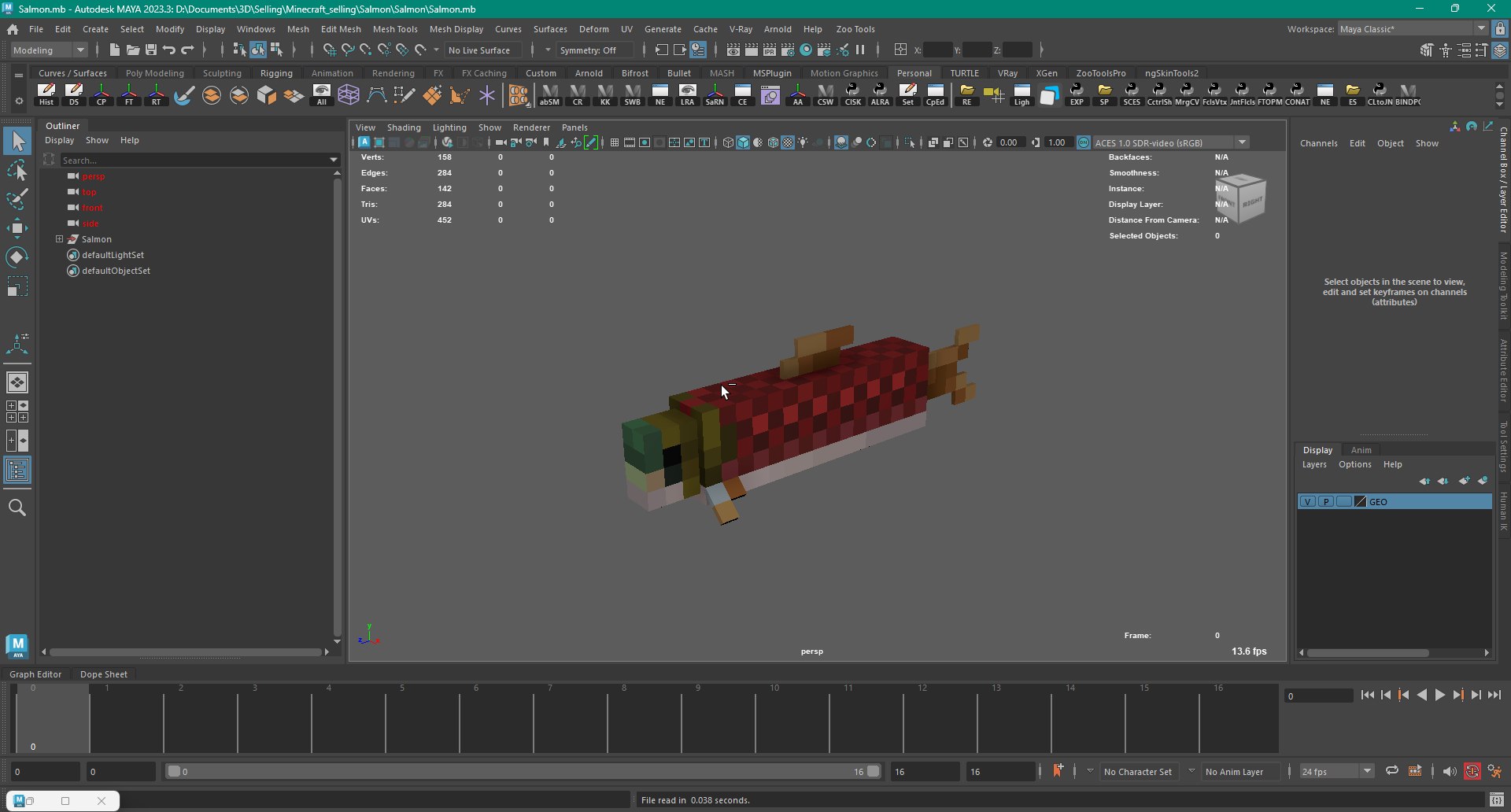The width and height of the screenshot is (1511, 812).
Task: Activate the Move tool in toolbox
Action: click(17, 228)
